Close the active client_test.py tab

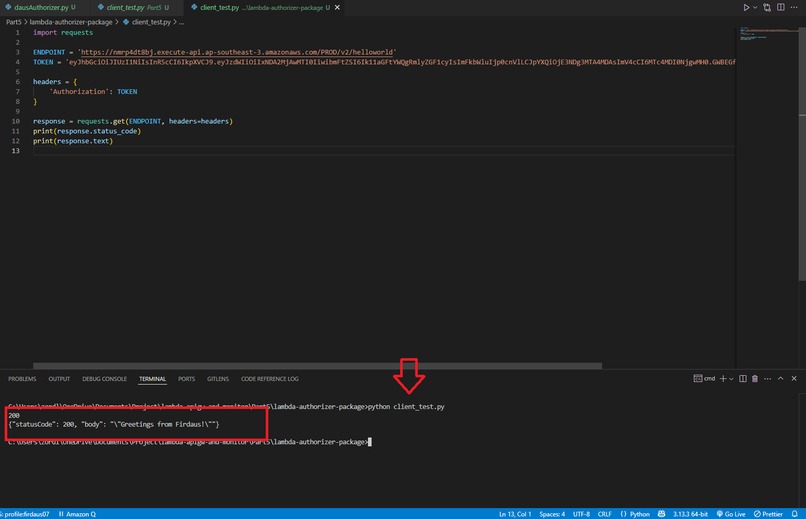tap(337, 7)
